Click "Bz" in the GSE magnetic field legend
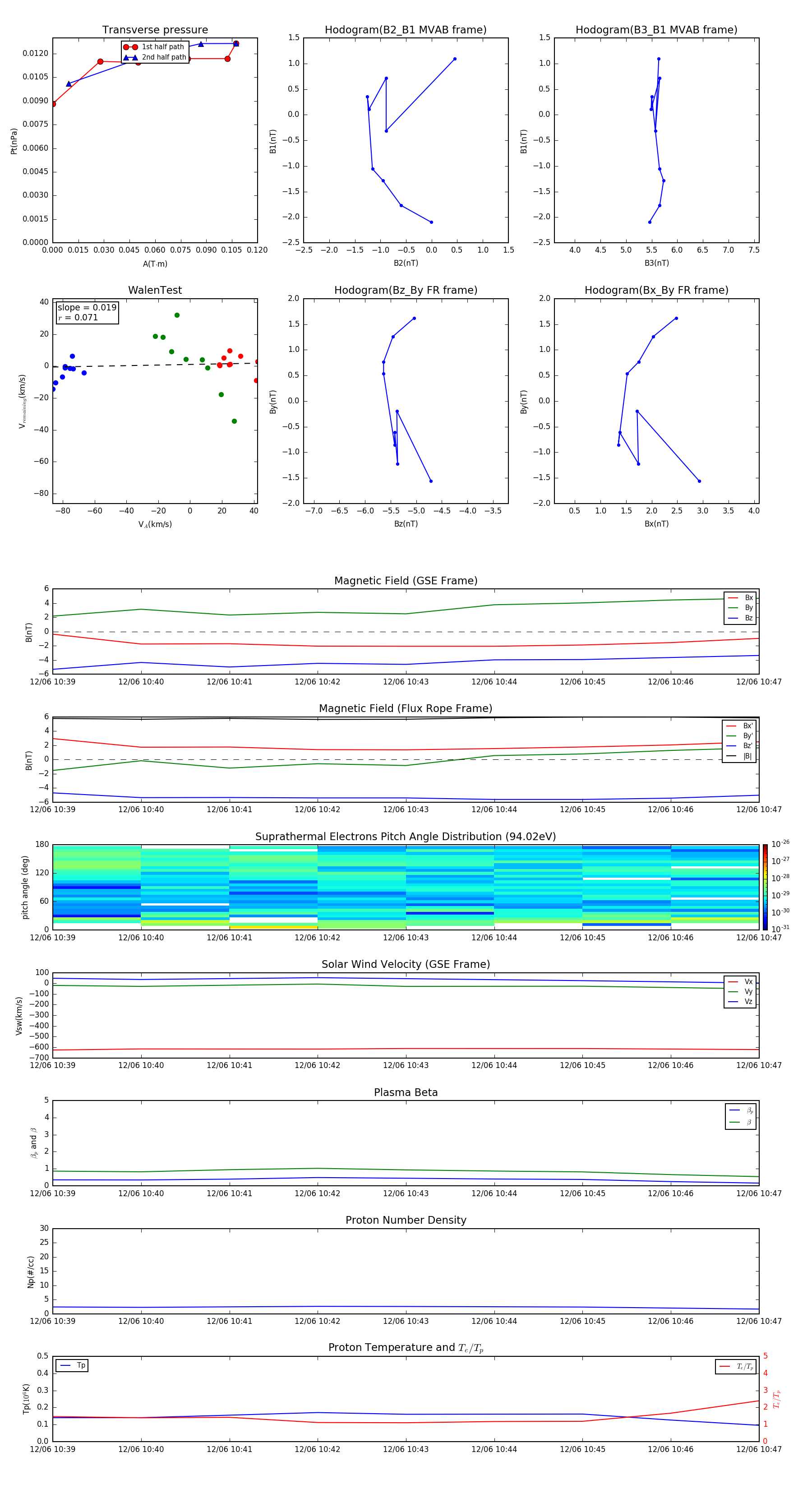The height and width of the screenshot is (1489, 812). pyautogui.click(x=740, y=618)
